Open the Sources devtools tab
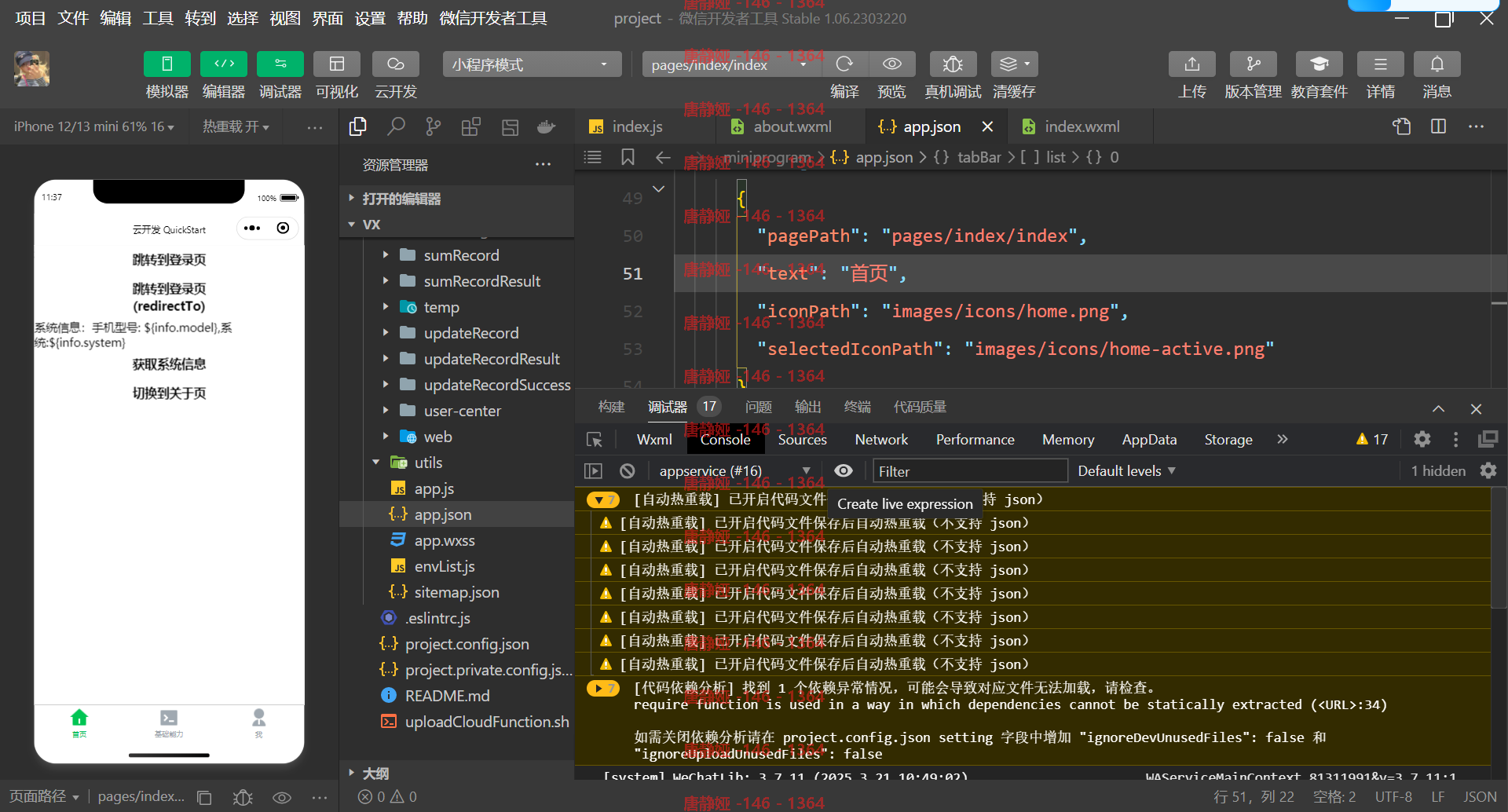This screenshot has width=1508, height=812. (x=802, y=440)
